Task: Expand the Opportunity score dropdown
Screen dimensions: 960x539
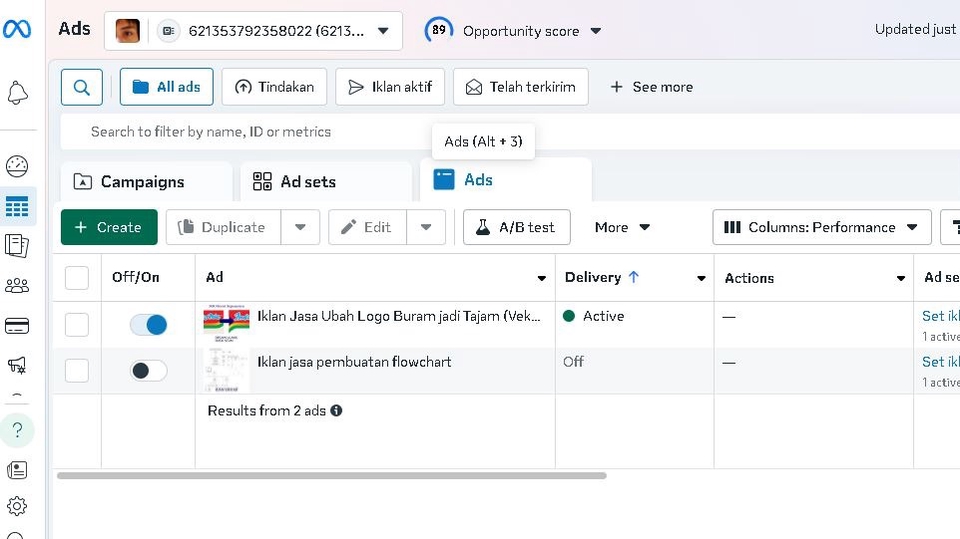Action: [596, 31]
